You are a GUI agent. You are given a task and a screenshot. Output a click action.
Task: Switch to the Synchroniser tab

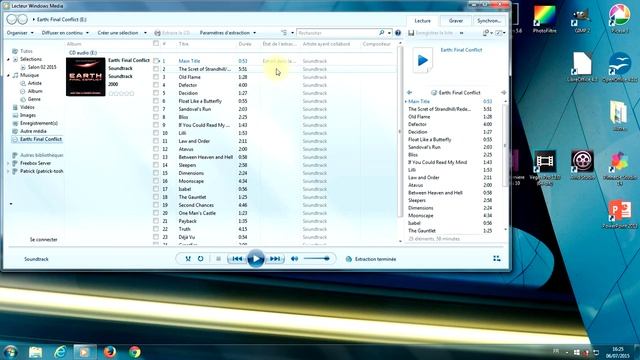(489, 20)
